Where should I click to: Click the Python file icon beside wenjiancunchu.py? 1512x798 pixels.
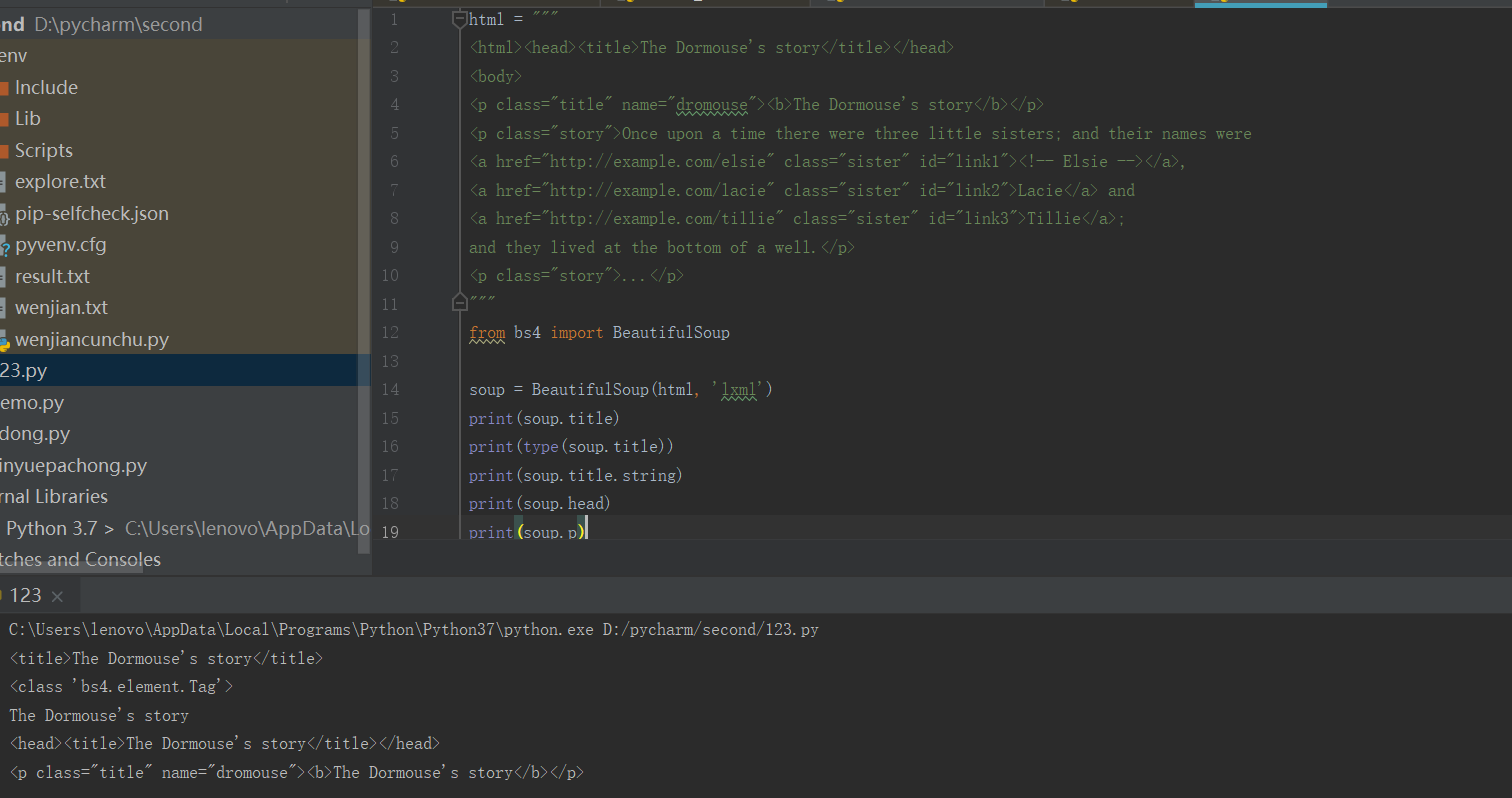(x=4, y=341)
